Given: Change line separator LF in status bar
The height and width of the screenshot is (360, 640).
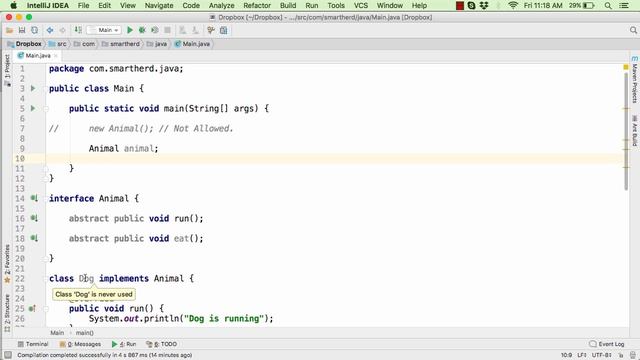Looking at the screenshot, I should click(x=582, y=355).
